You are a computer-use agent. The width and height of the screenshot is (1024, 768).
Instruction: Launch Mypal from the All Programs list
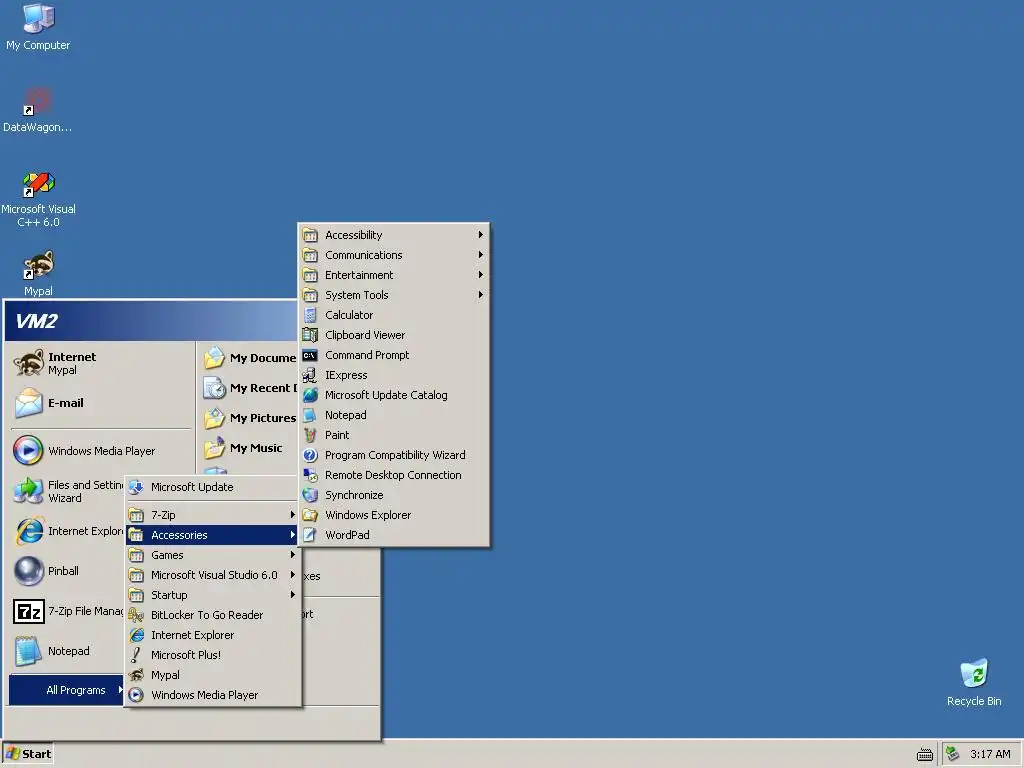pyautogui.click(x=213, y=675)
